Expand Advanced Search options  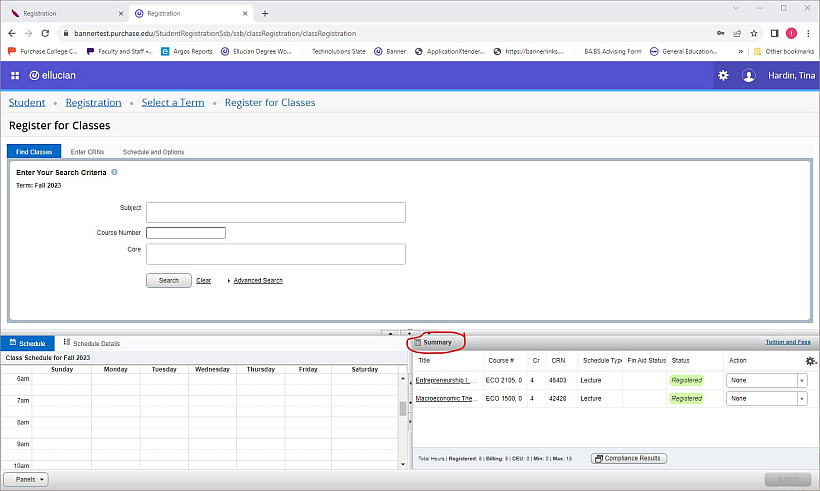(257, 280)
